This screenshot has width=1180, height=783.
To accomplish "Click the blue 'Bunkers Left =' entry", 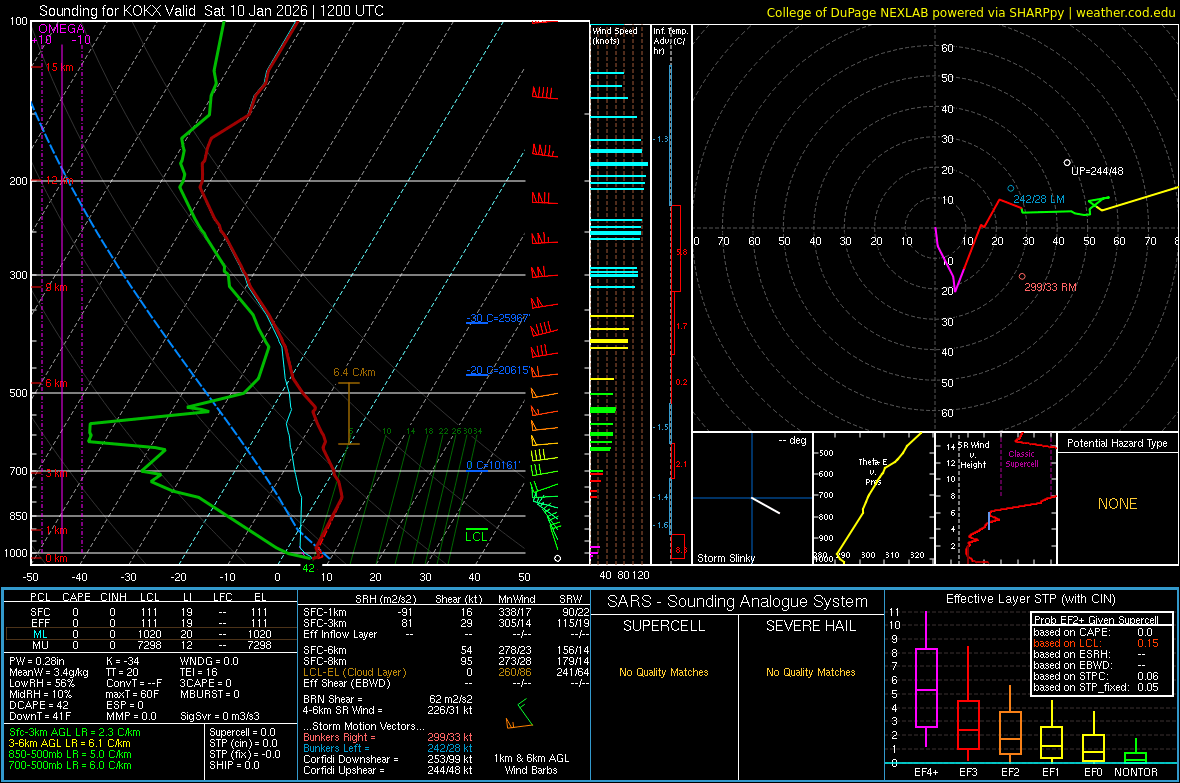I will [388, 748].
